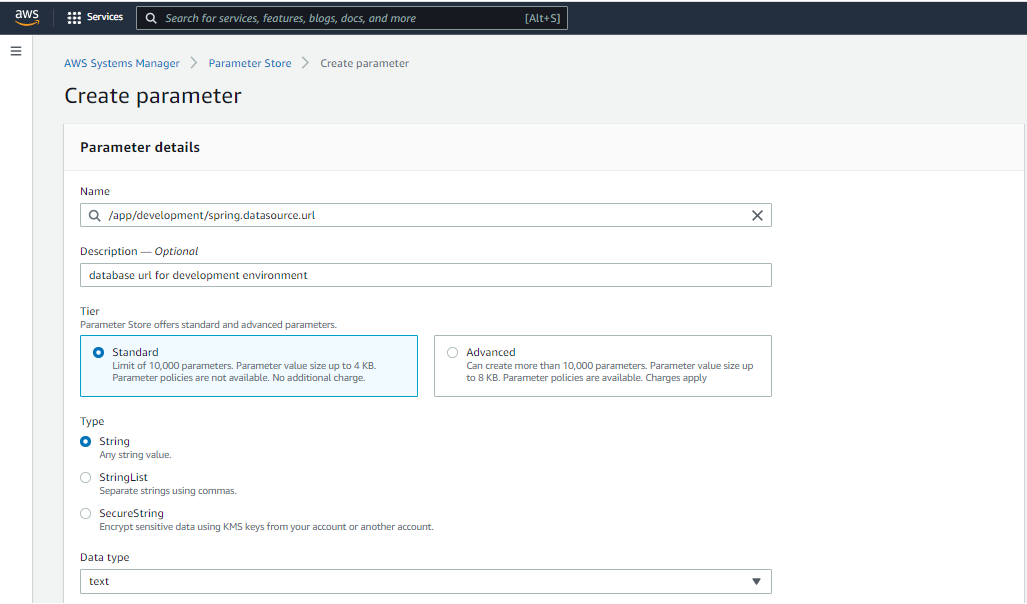The height and width of the screenshot is (604, 1027).
Task: Select the StringList parameter type
Action: [x=85, y=477]
